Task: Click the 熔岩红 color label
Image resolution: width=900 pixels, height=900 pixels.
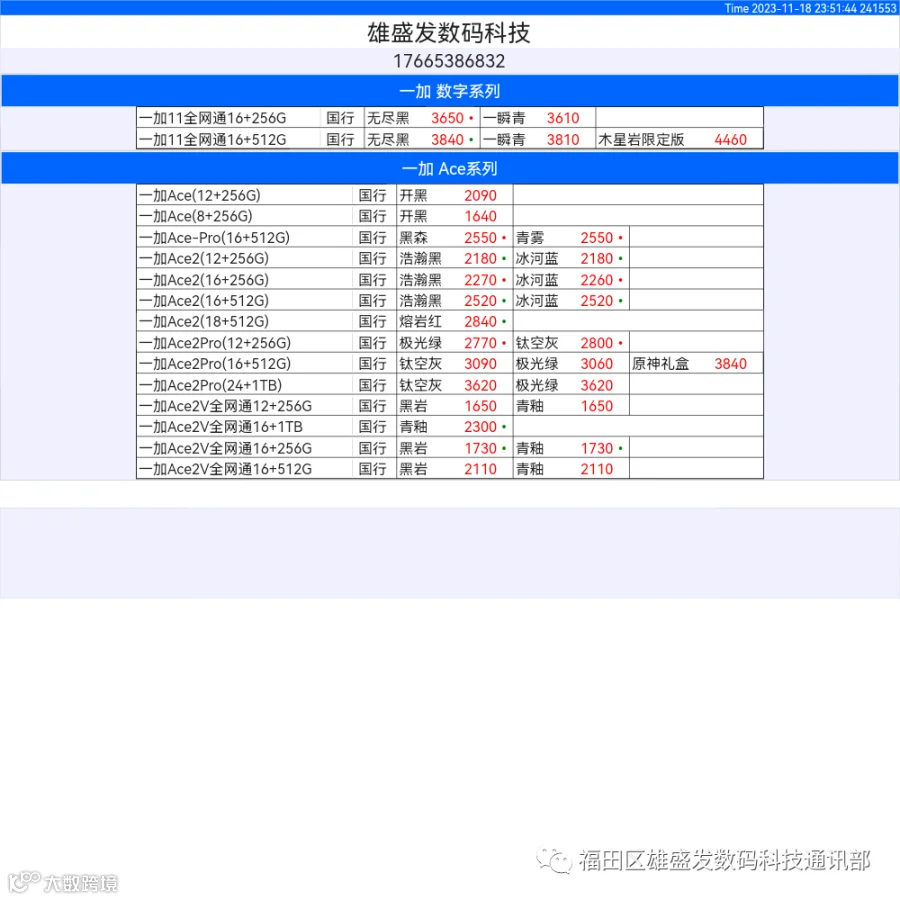Action: point(420,321)
